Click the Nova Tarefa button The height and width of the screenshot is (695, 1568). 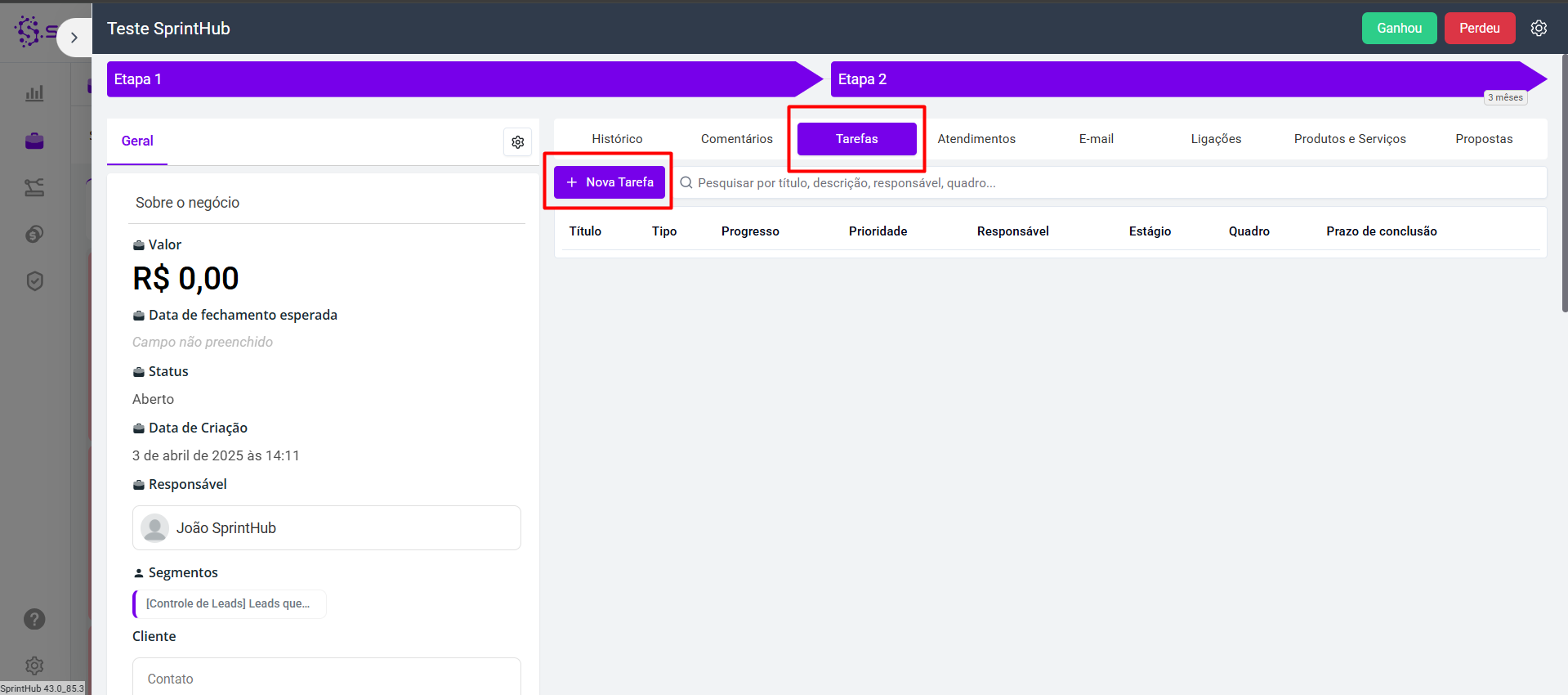pyautogui.click(x=610, y=182)
